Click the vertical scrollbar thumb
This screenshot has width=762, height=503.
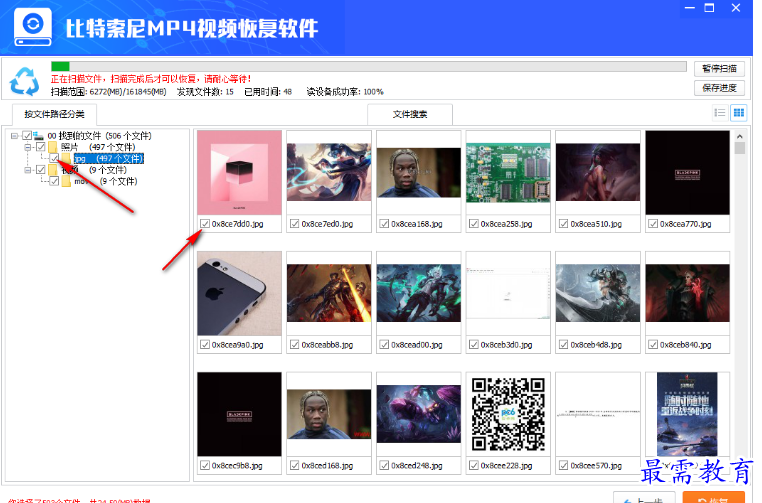pos(740,148)
